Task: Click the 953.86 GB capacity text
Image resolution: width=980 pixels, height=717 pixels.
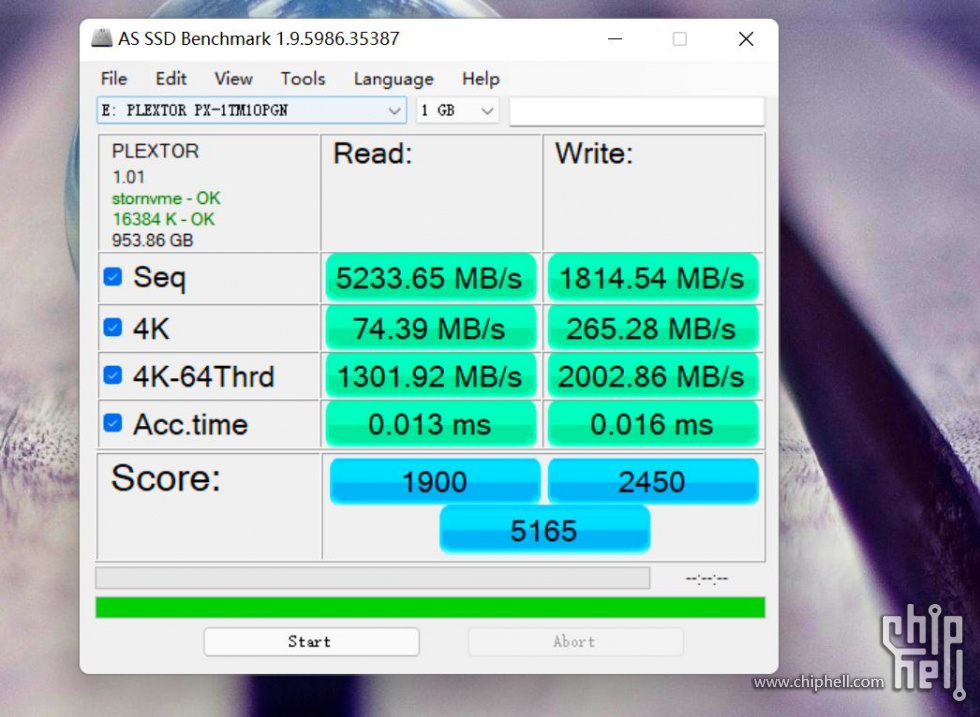Action: [152, 240]
